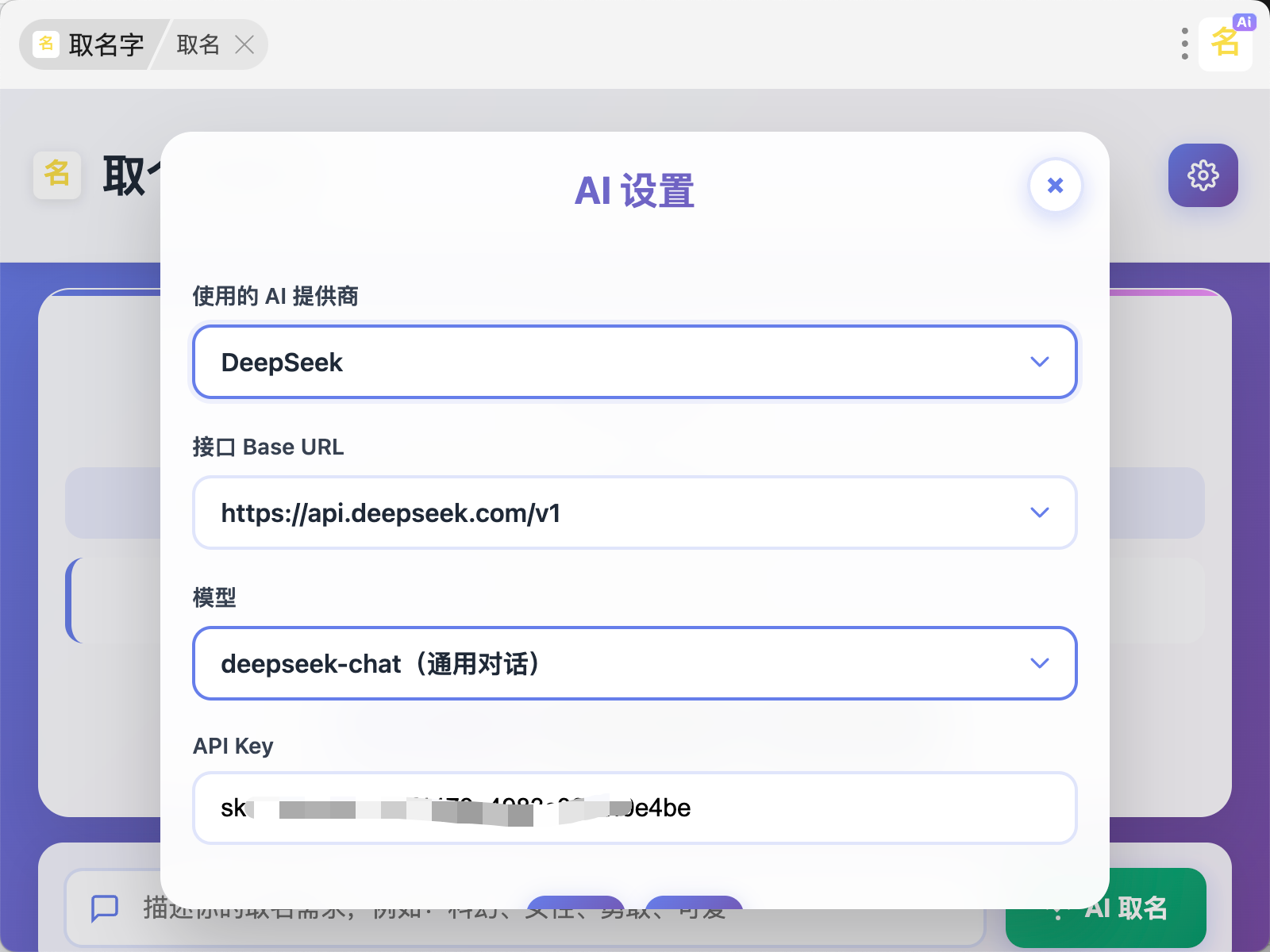Click the 接口 Base URL label

[x=268, y=447]
